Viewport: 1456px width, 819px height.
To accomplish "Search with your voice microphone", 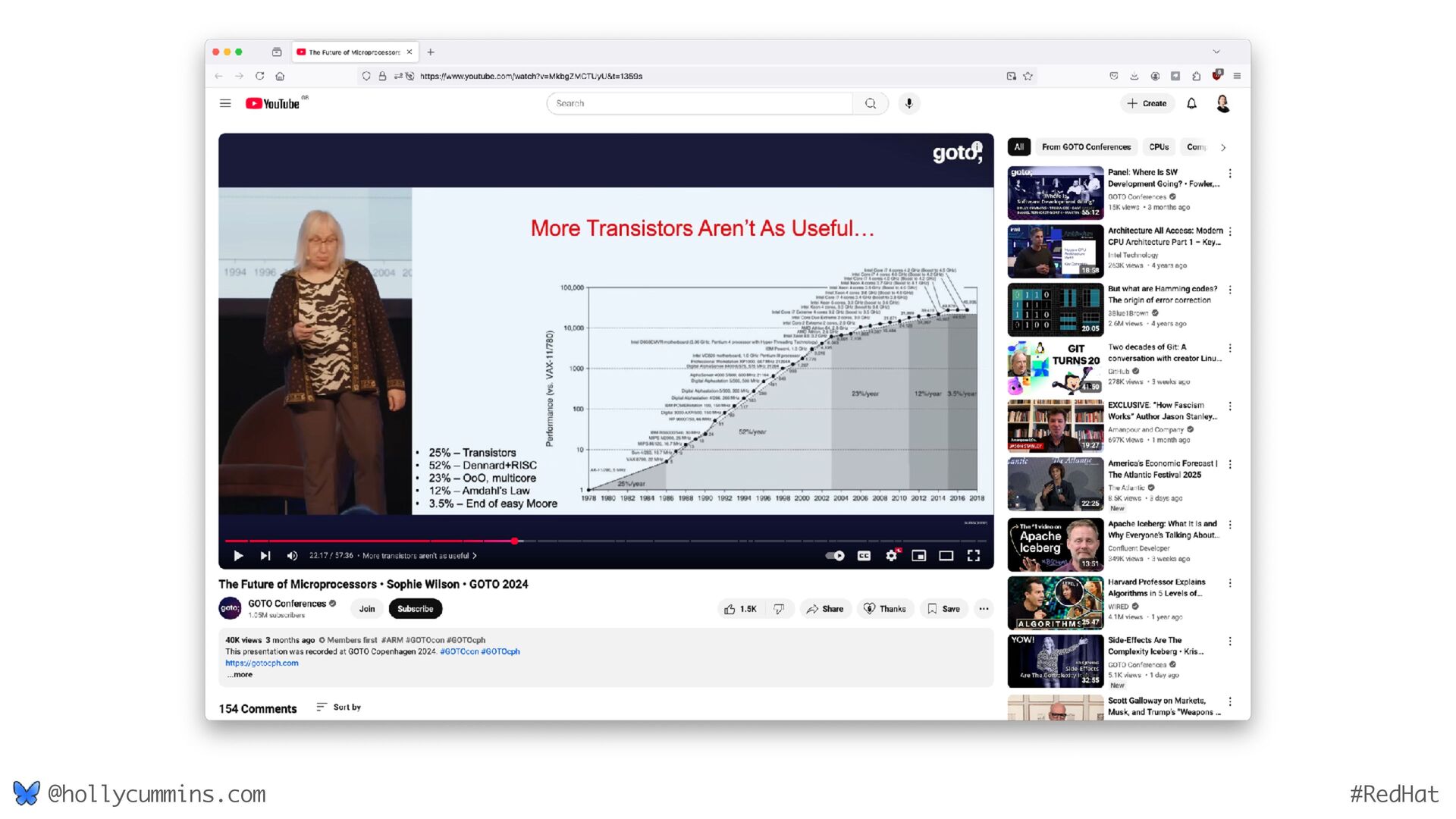I will (x=908, y=103).
